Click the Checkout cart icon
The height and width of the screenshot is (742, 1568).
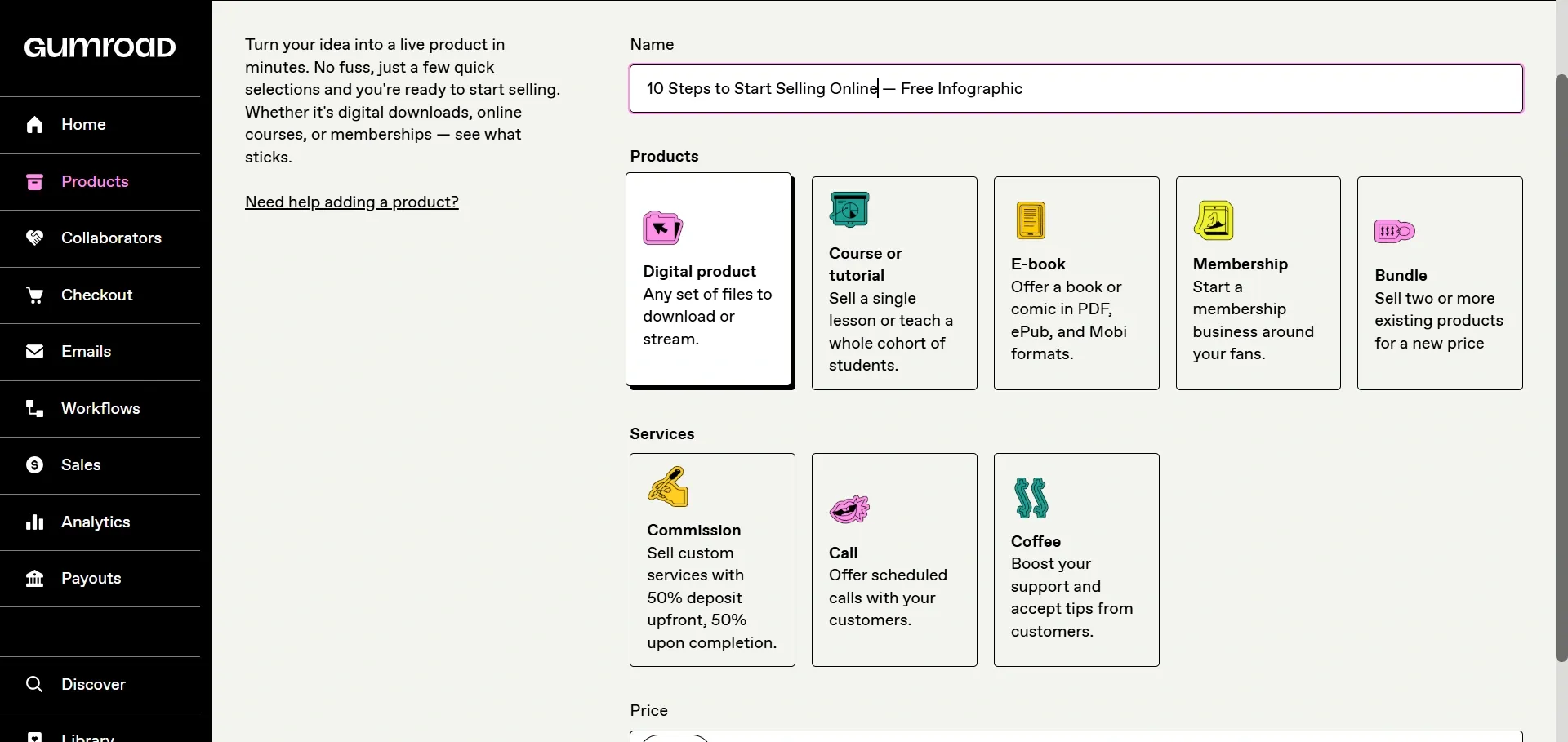[x=34, y=295]
